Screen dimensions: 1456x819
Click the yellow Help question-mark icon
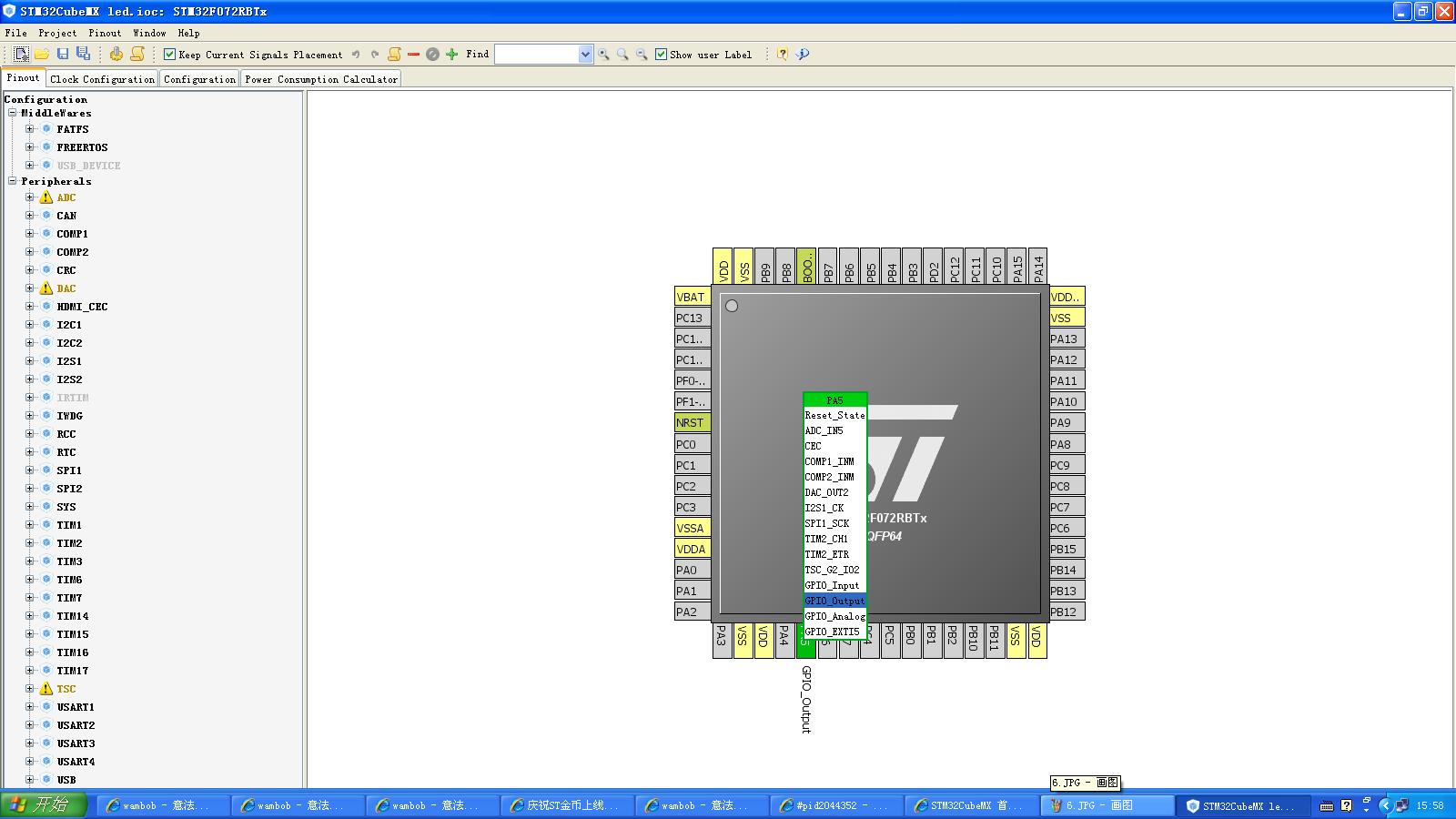(782, 55)
